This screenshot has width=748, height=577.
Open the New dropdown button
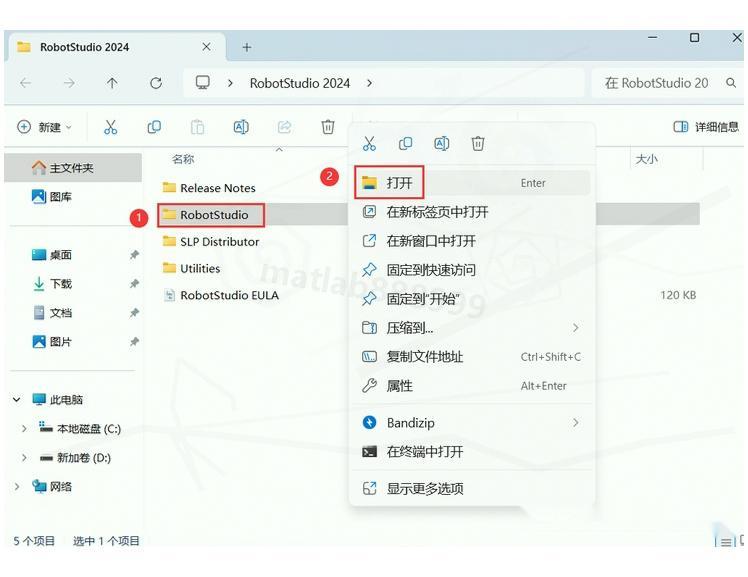tap(44, 127)
